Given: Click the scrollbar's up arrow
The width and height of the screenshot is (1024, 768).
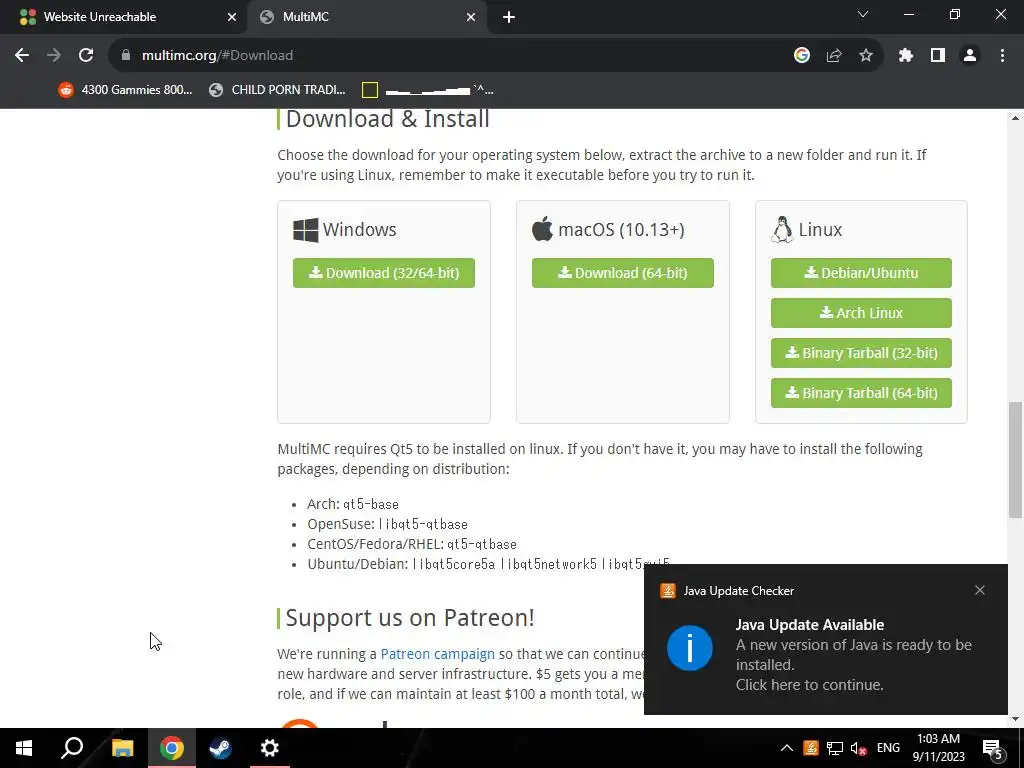Looking at the screenshot, I should tap(1015, 118).
